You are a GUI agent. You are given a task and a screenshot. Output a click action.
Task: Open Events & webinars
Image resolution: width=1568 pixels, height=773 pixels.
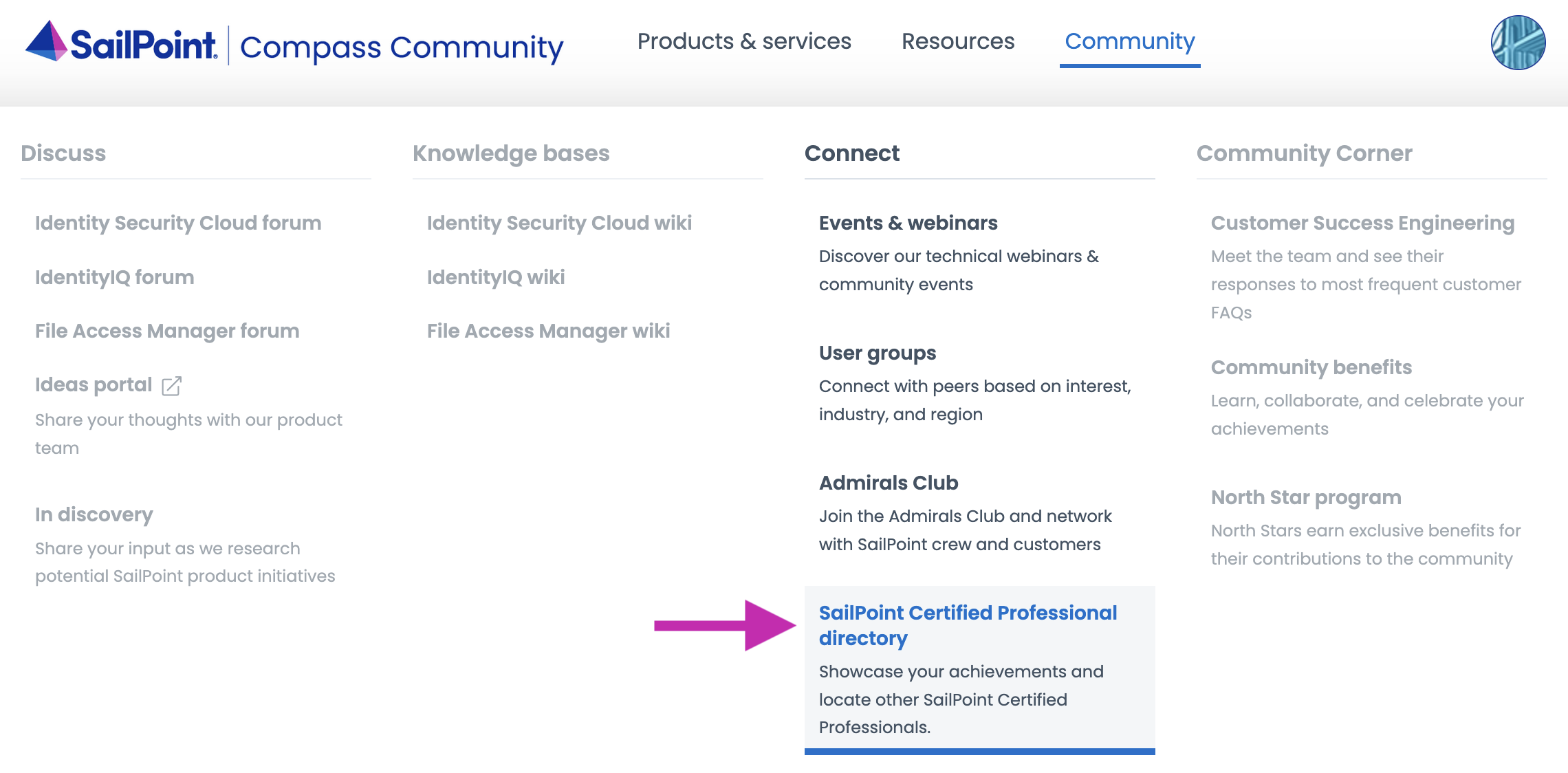(x=908, y=223)
